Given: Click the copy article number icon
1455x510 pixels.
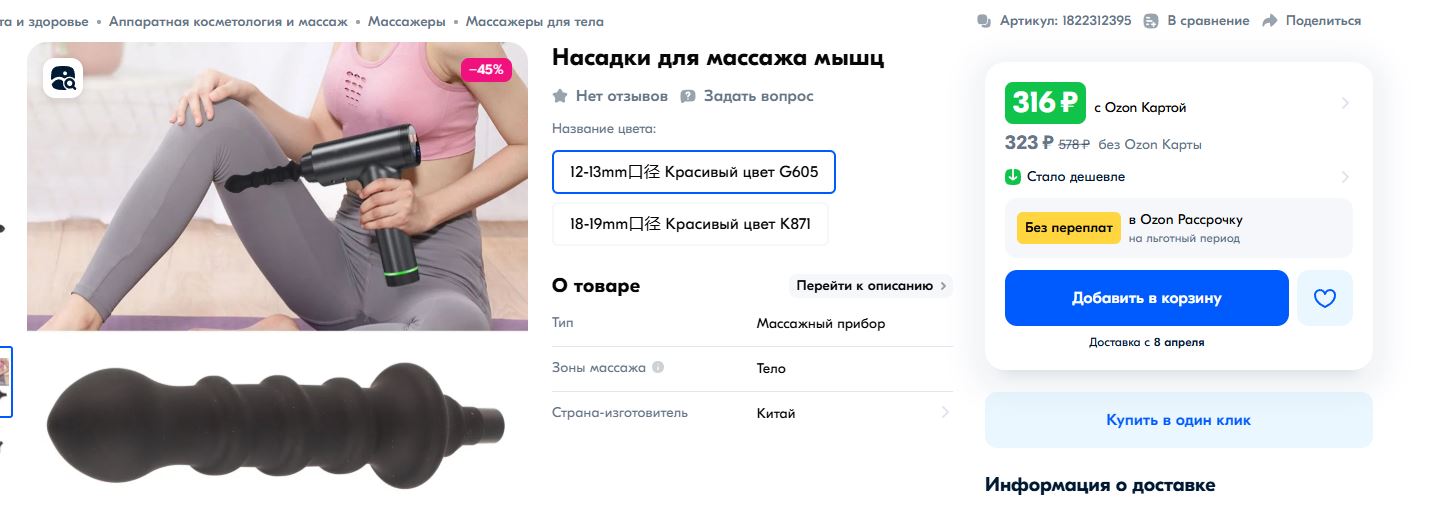Looking at the screenshot, I should [984, 21].
